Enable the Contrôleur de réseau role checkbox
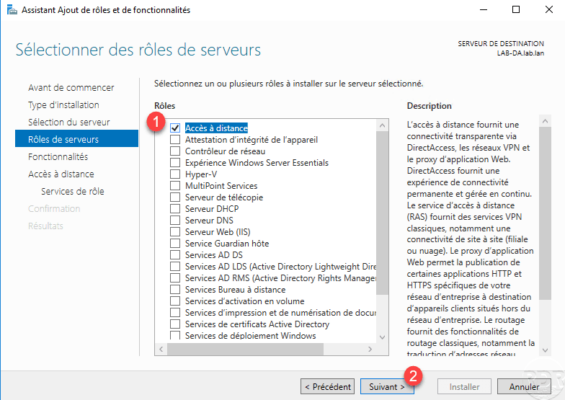 175,151
